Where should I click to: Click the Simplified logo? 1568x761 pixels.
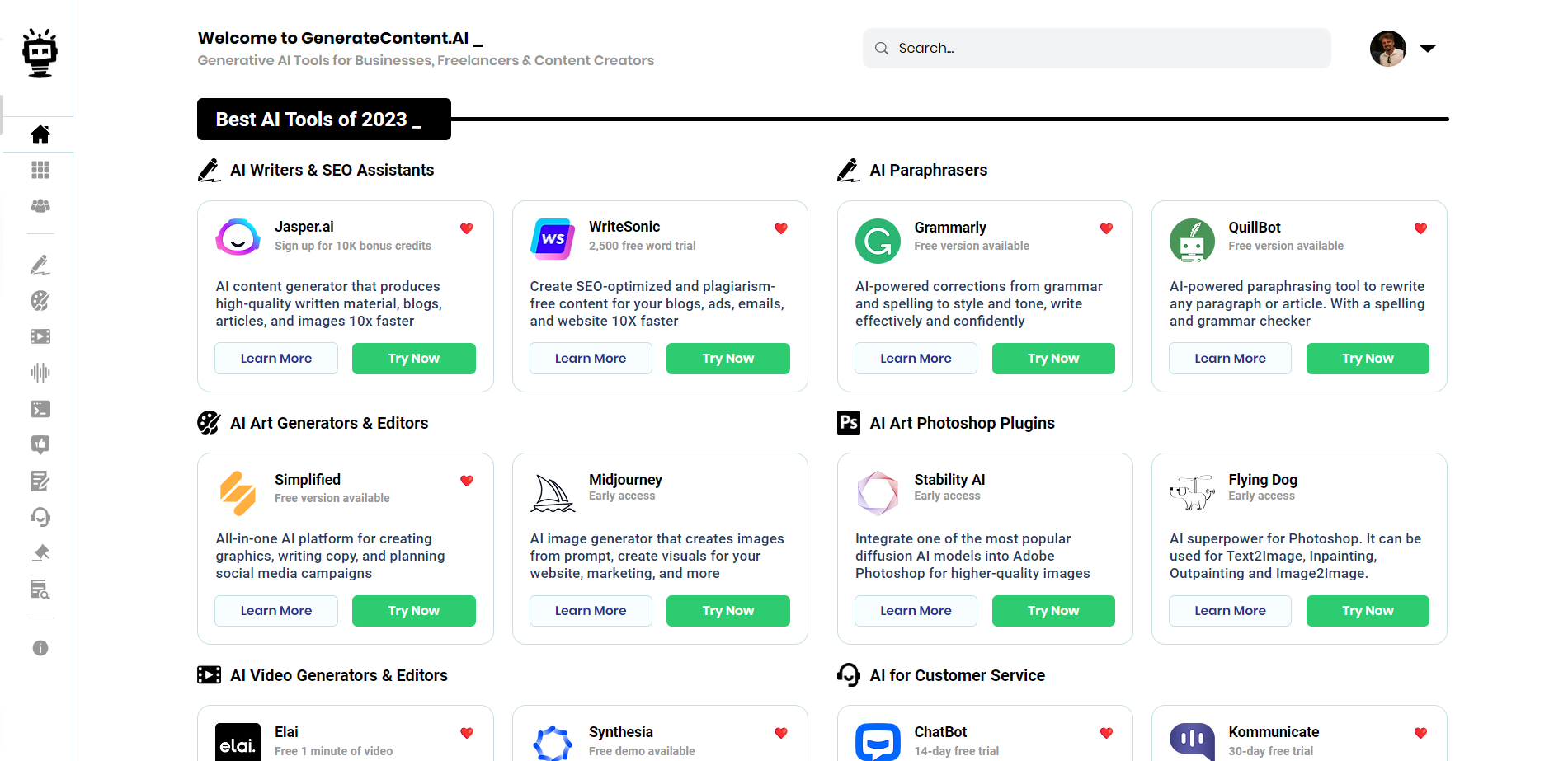tap(238, 493)
